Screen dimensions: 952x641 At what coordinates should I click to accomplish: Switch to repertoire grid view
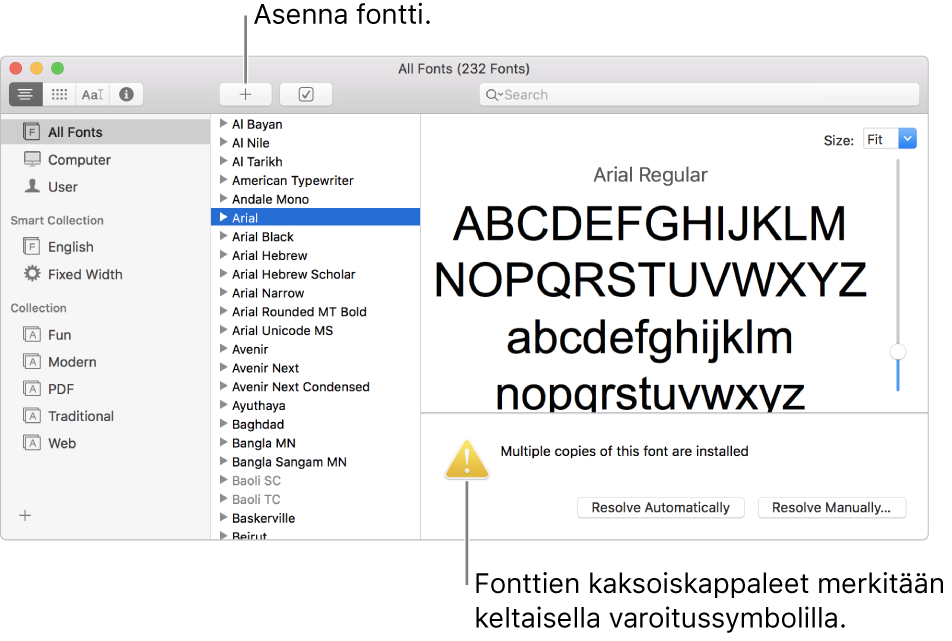(x=59, y=95)
